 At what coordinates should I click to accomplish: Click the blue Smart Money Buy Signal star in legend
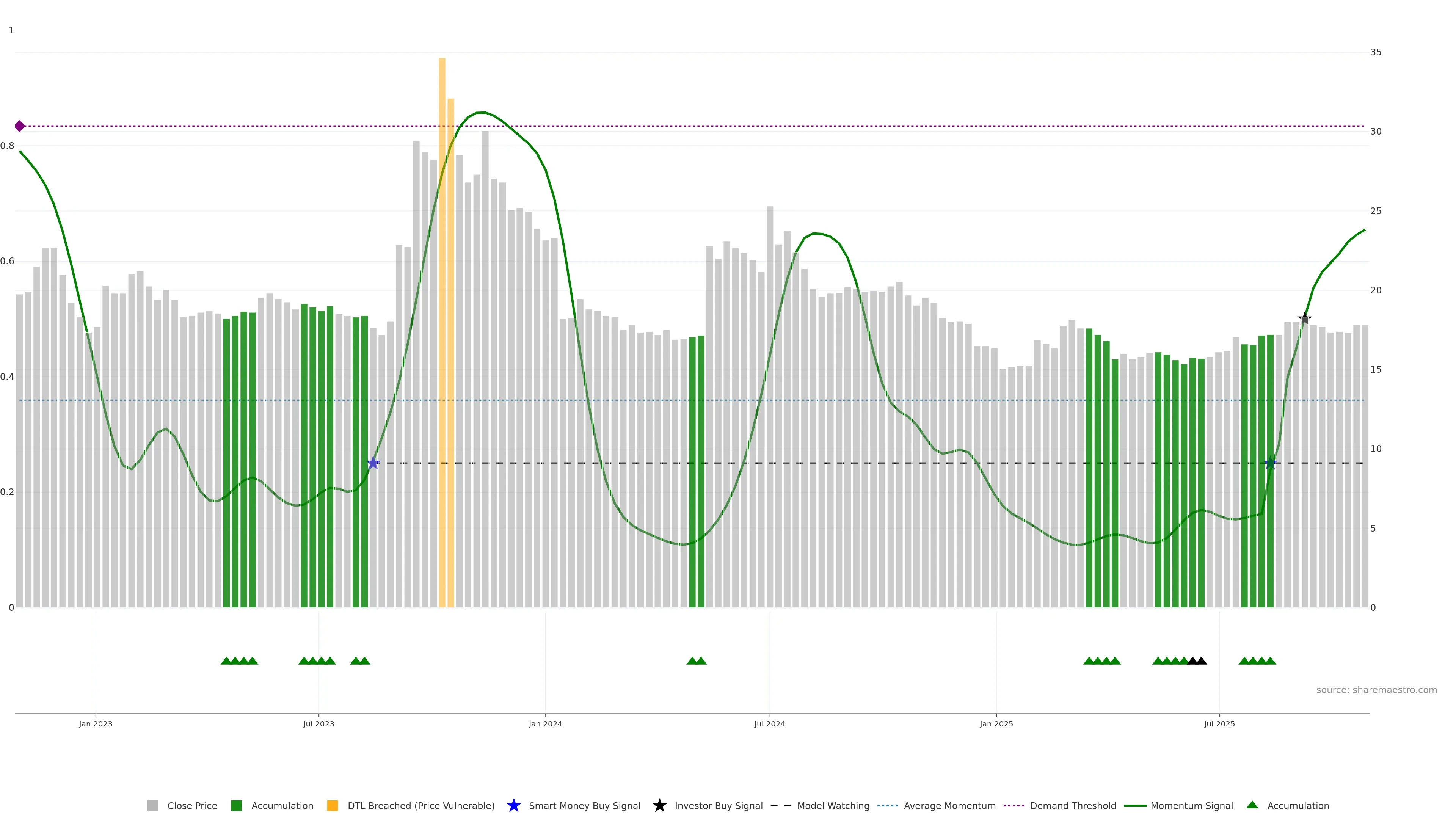click(513, 805)
